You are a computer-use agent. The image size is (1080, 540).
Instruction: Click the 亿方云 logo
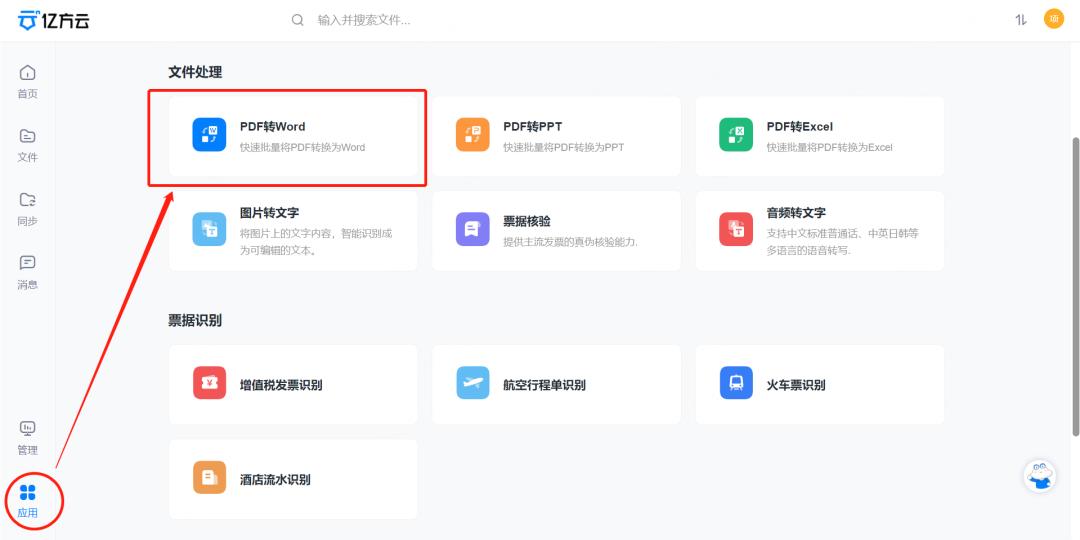coord(54,21)
